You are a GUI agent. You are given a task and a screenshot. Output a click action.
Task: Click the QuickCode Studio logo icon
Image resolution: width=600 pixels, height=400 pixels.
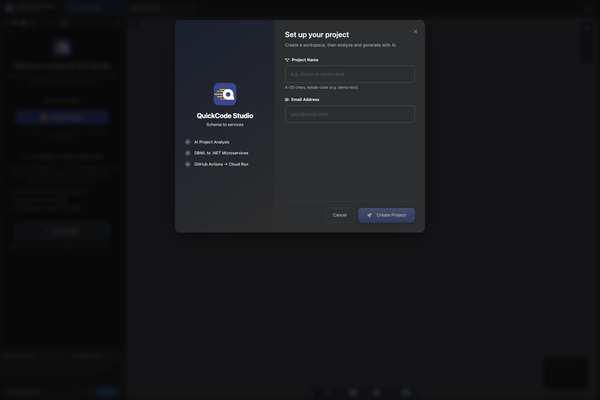point(225,94)
